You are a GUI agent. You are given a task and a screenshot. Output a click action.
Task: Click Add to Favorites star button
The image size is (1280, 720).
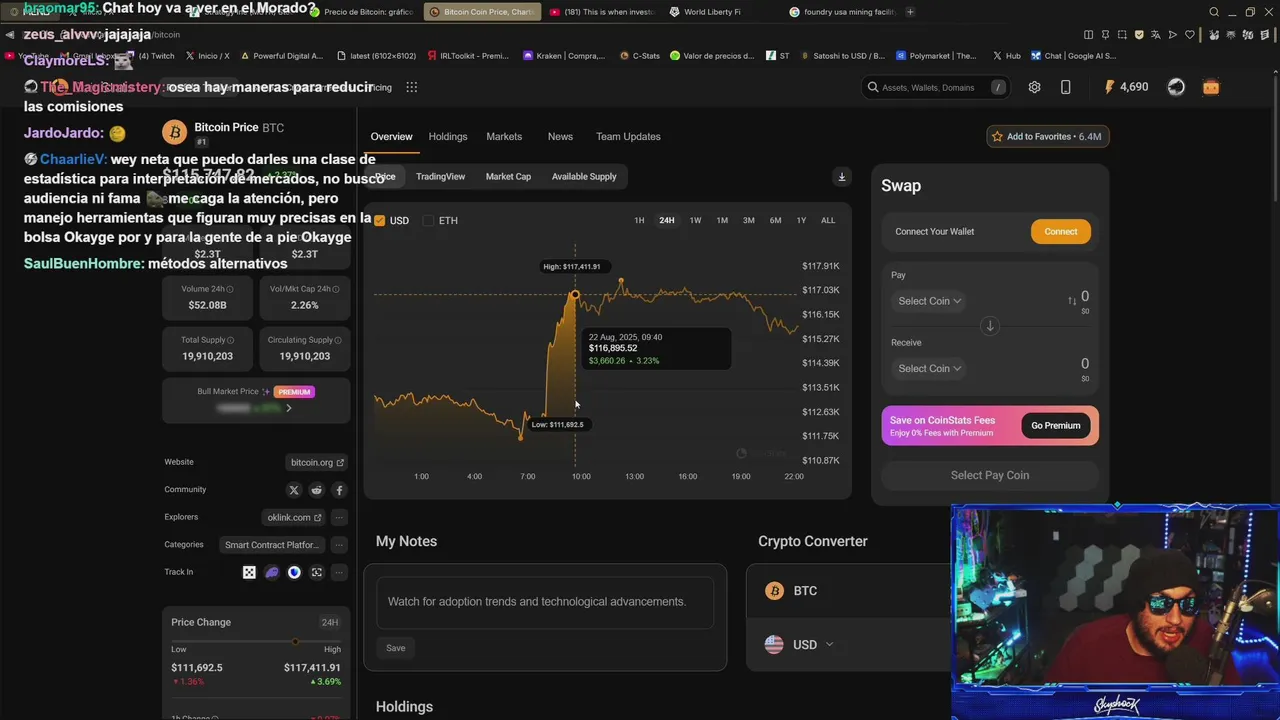[x=1047, y=137]
